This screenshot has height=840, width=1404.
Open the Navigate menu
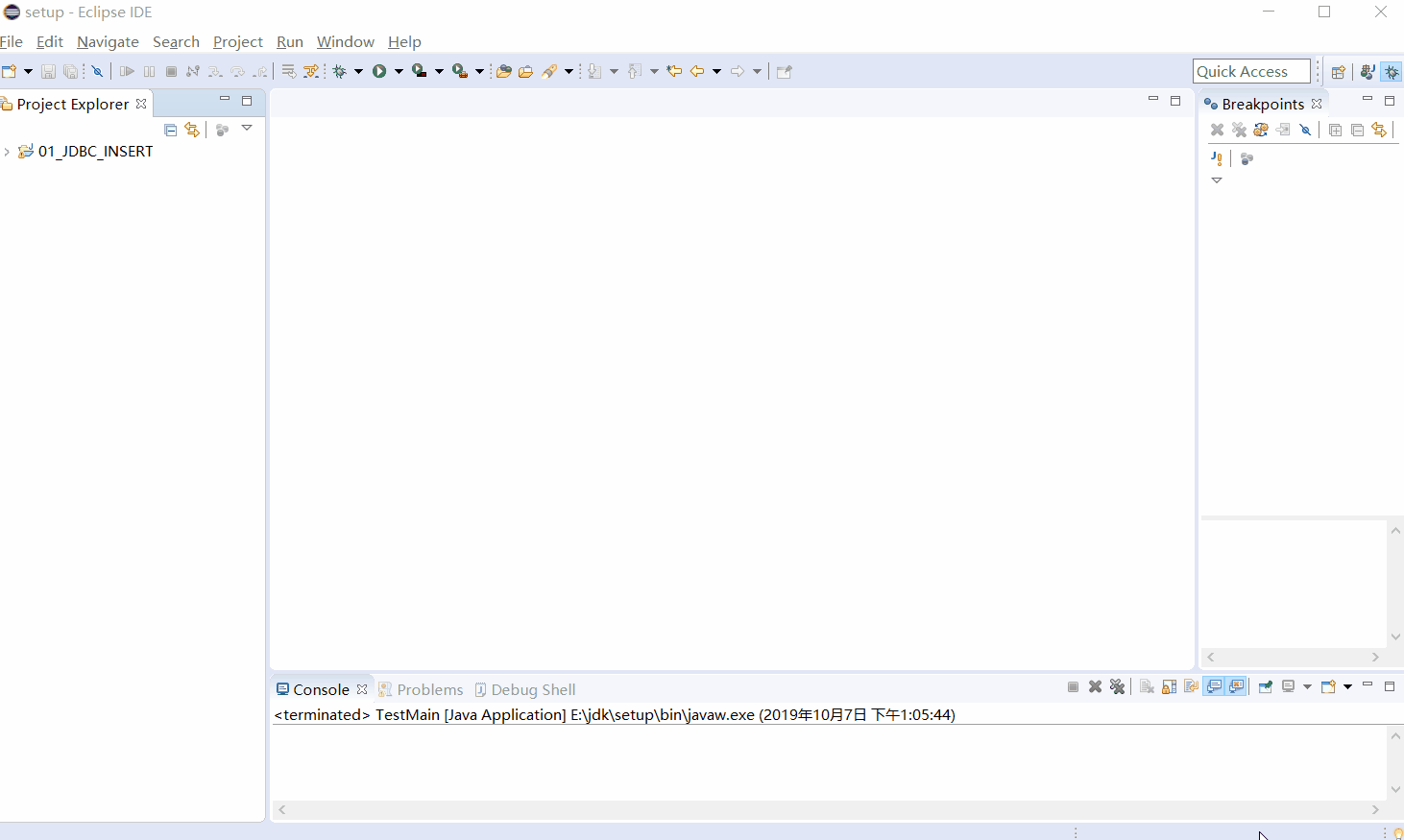pos(108,42)
